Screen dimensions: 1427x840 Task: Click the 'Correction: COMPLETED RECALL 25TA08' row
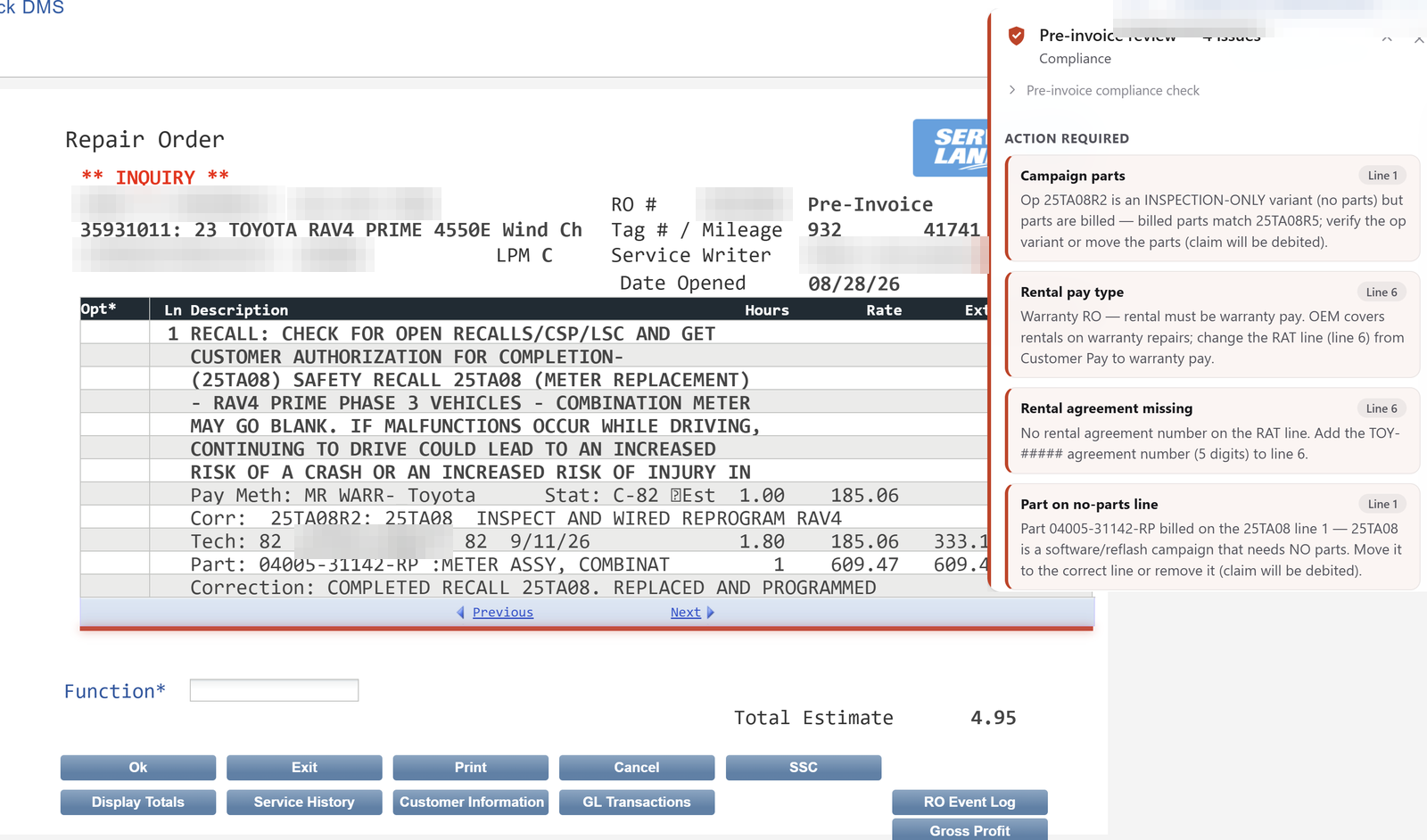[533, 588]
